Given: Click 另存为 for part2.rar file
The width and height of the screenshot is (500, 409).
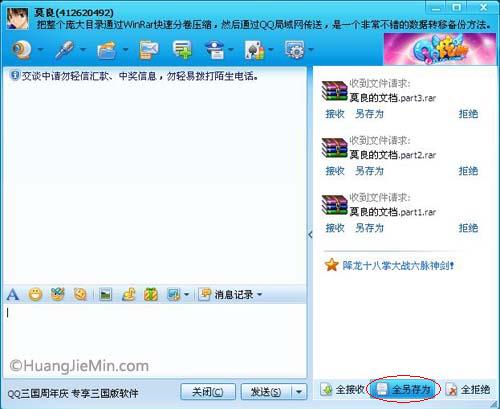Looking at the screenshot, I should click(x=369, y=171).
